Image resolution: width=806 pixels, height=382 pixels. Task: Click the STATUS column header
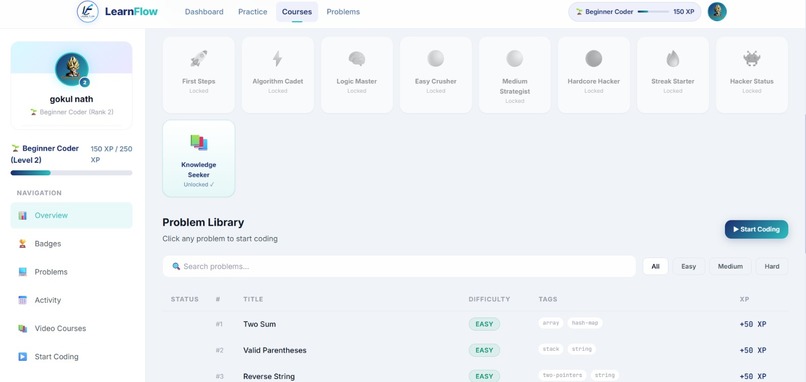pos(185,299)
